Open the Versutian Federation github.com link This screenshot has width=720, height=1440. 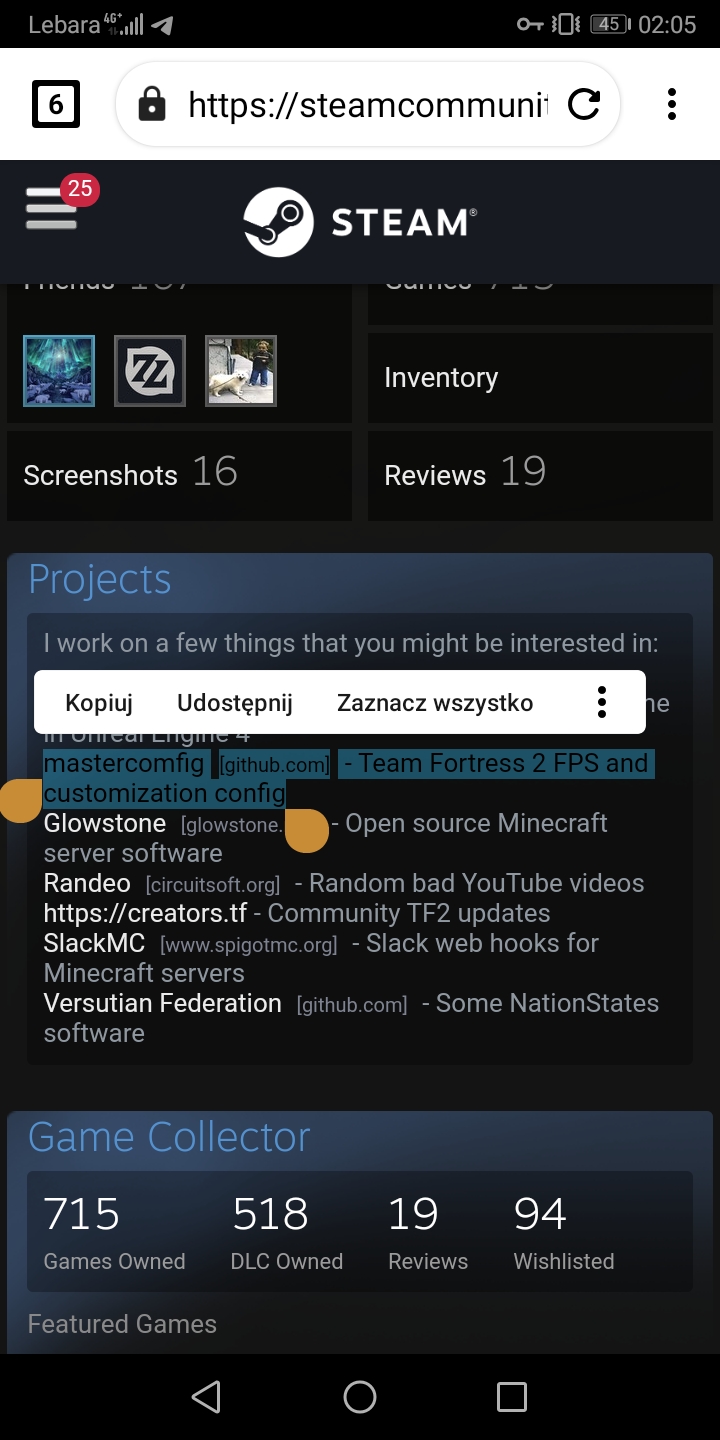pyautogui.click(x=162, y=1003)
